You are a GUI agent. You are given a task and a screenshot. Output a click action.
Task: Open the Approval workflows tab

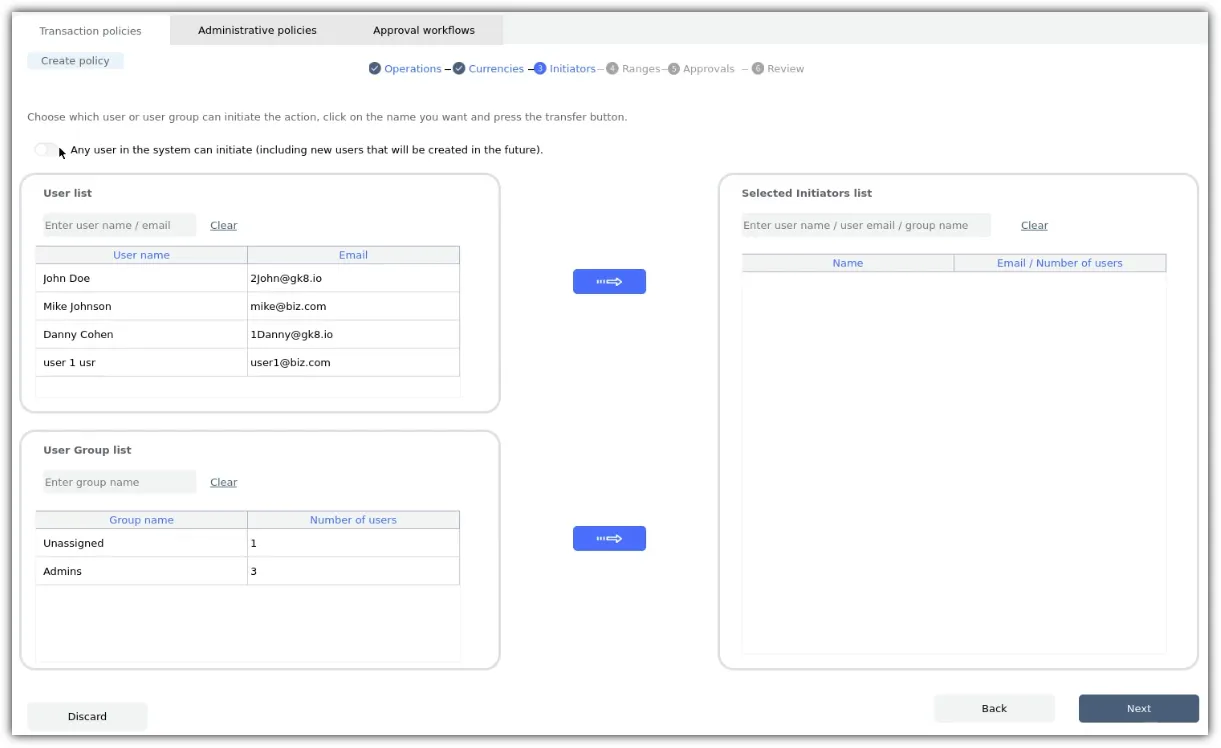pyautogui.click(x=424, y=30)
